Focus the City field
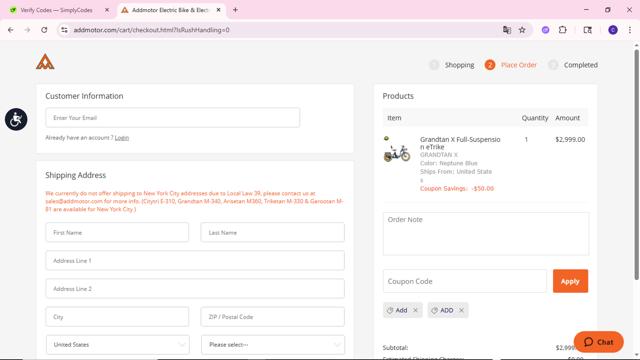This screenshot has width=640, height=360. (117, 317)
